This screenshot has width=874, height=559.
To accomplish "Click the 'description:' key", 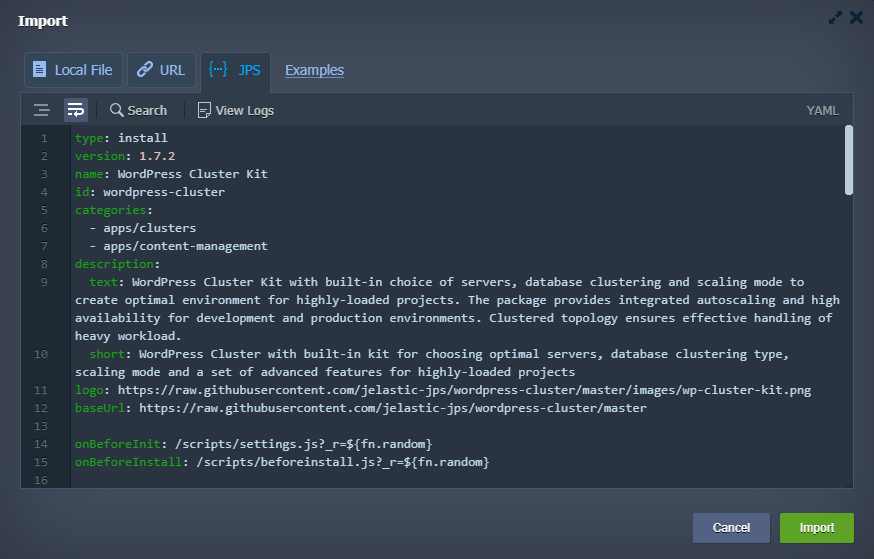I will (118, 264).
